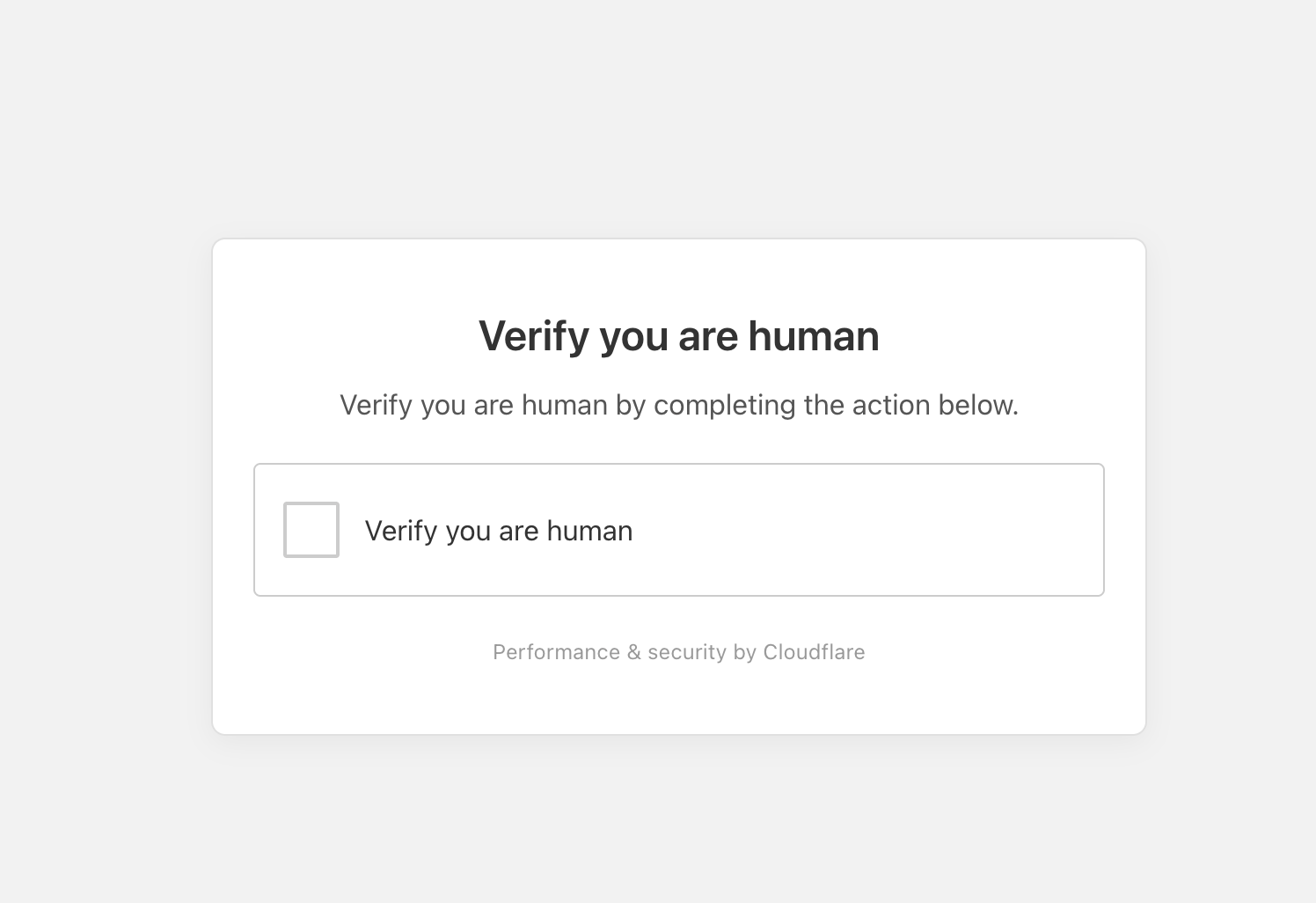Click the subtitle about completing the action below
The width and height of the screenshot is (1316, 903).
click(678, 405)
